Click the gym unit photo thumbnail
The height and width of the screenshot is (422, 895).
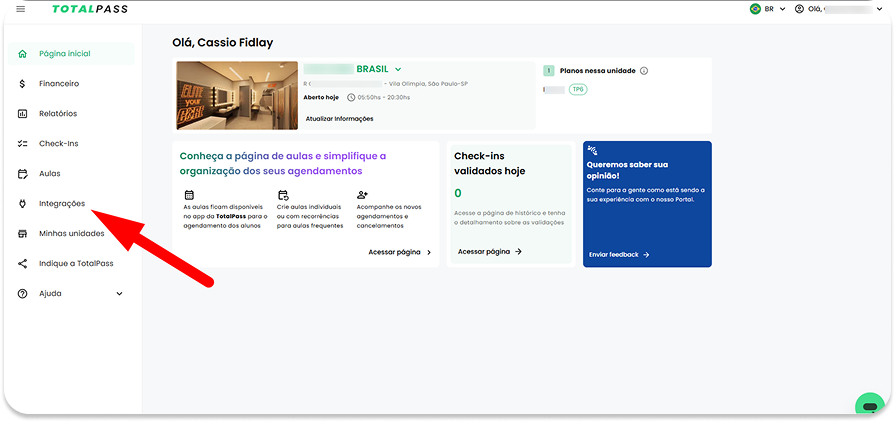237,96
